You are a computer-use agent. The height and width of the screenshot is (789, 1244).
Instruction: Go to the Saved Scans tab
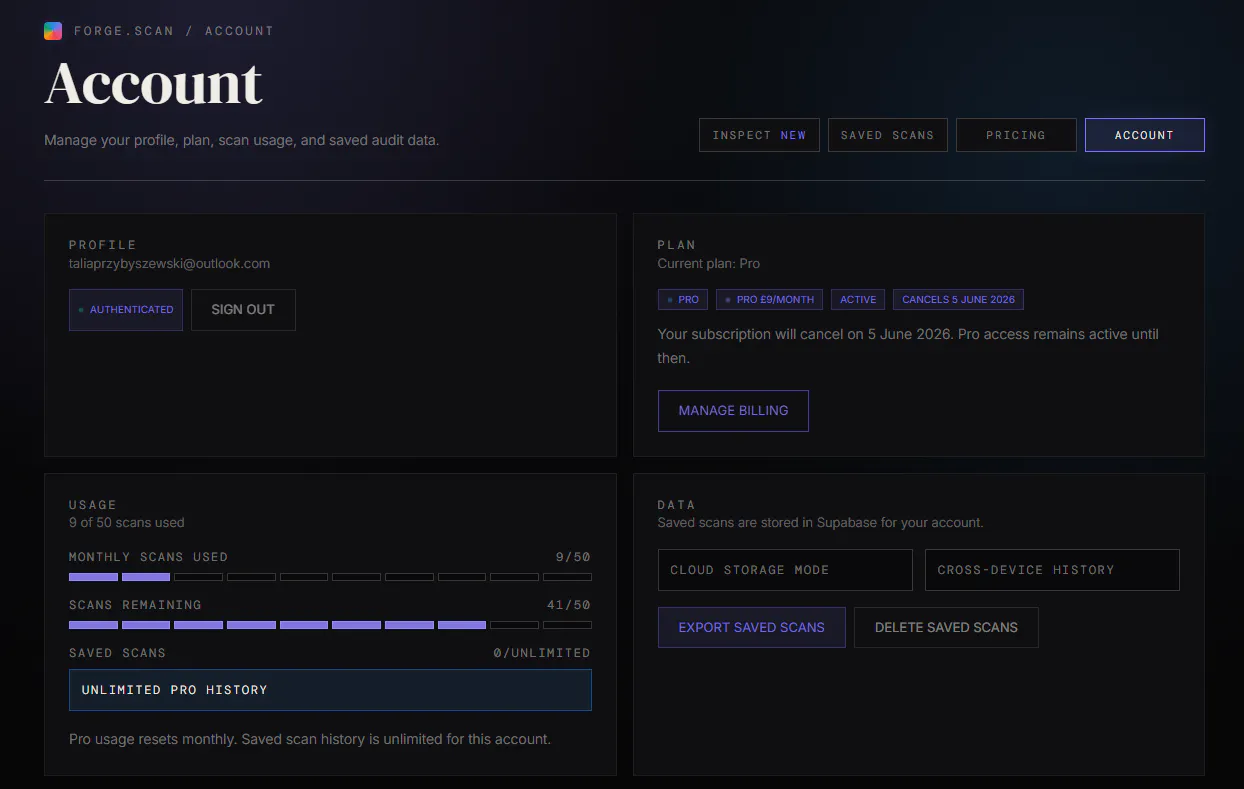pos(887,135)
